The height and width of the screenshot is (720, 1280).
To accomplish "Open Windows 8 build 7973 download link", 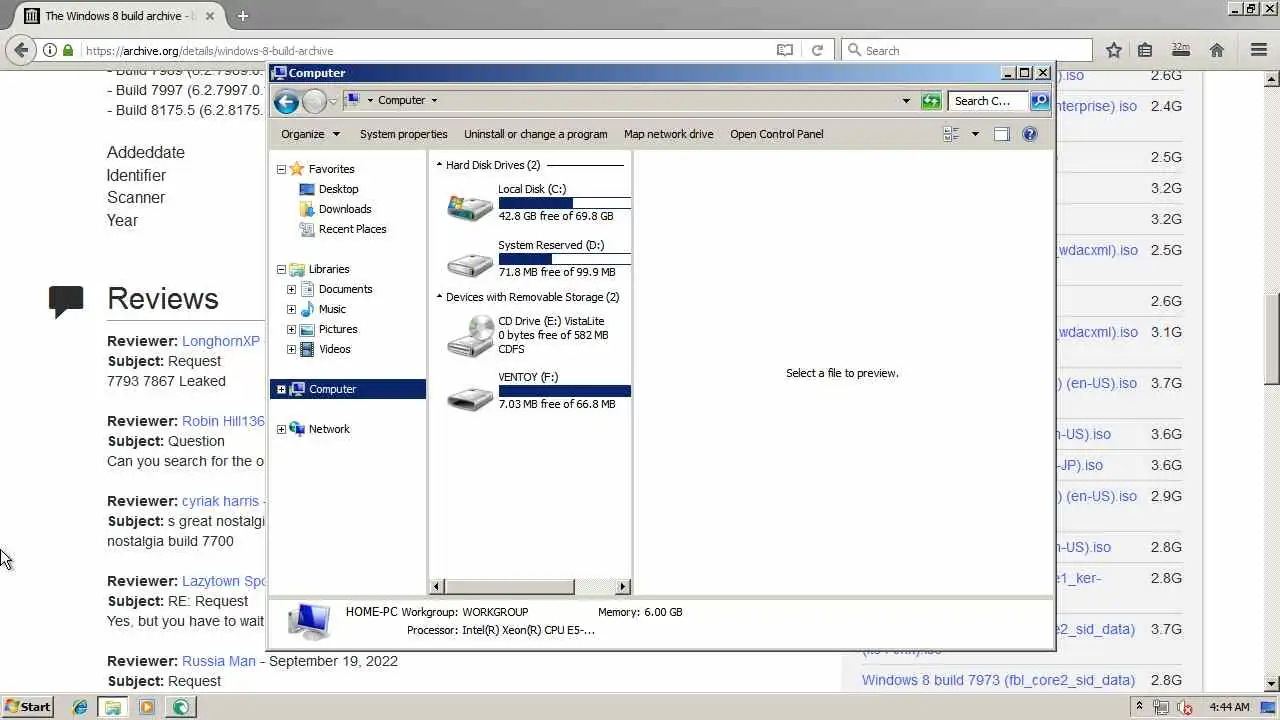I will click(998, 680).
